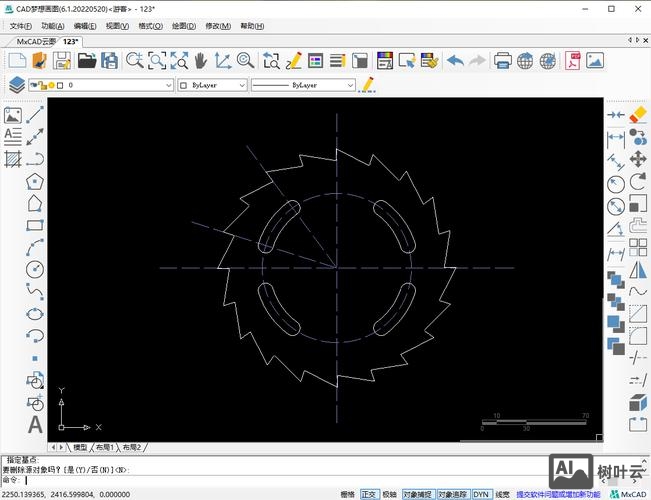Screen dimensions: 651x500
Task: Switch to the 布局1 layout tab
Action: [106, 447]
